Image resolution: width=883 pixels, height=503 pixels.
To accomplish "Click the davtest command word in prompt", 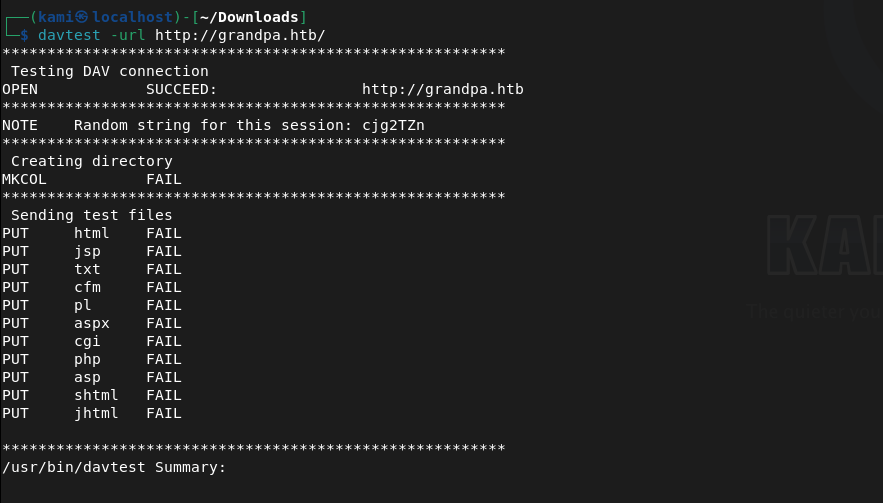I will tap(69, 35).
